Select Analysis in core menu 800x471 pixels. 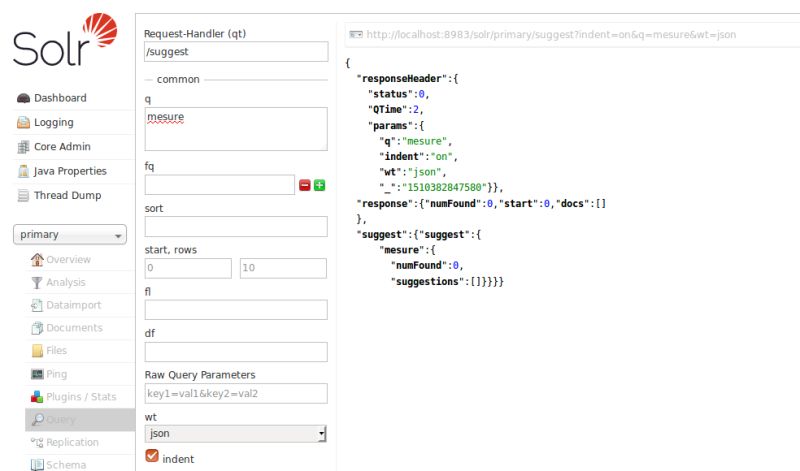(66, 283)
